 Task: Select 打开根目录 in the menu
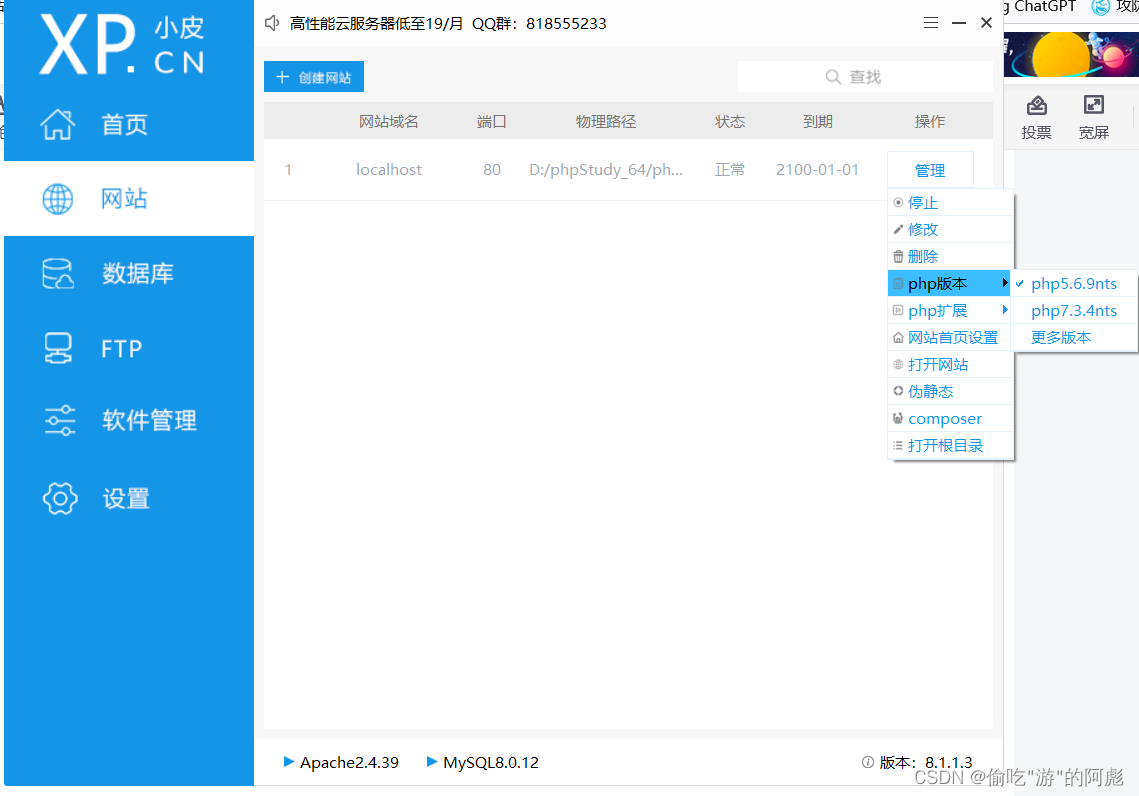(944, 445)
